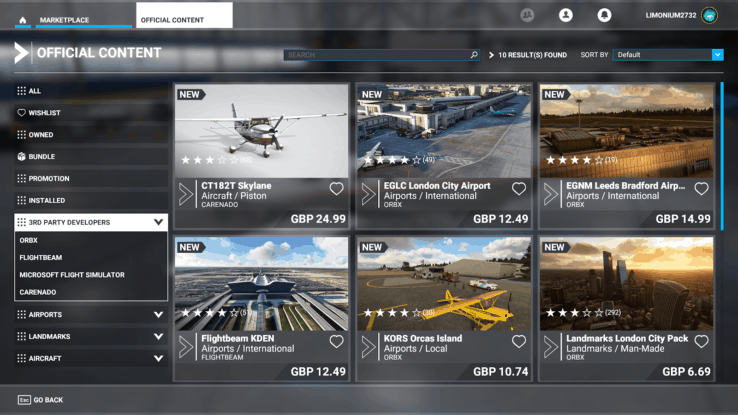Add KORS Orcas Island to wishlist
Image resolution: width=738 pixels, height=415 pixels.
point(519,342)
